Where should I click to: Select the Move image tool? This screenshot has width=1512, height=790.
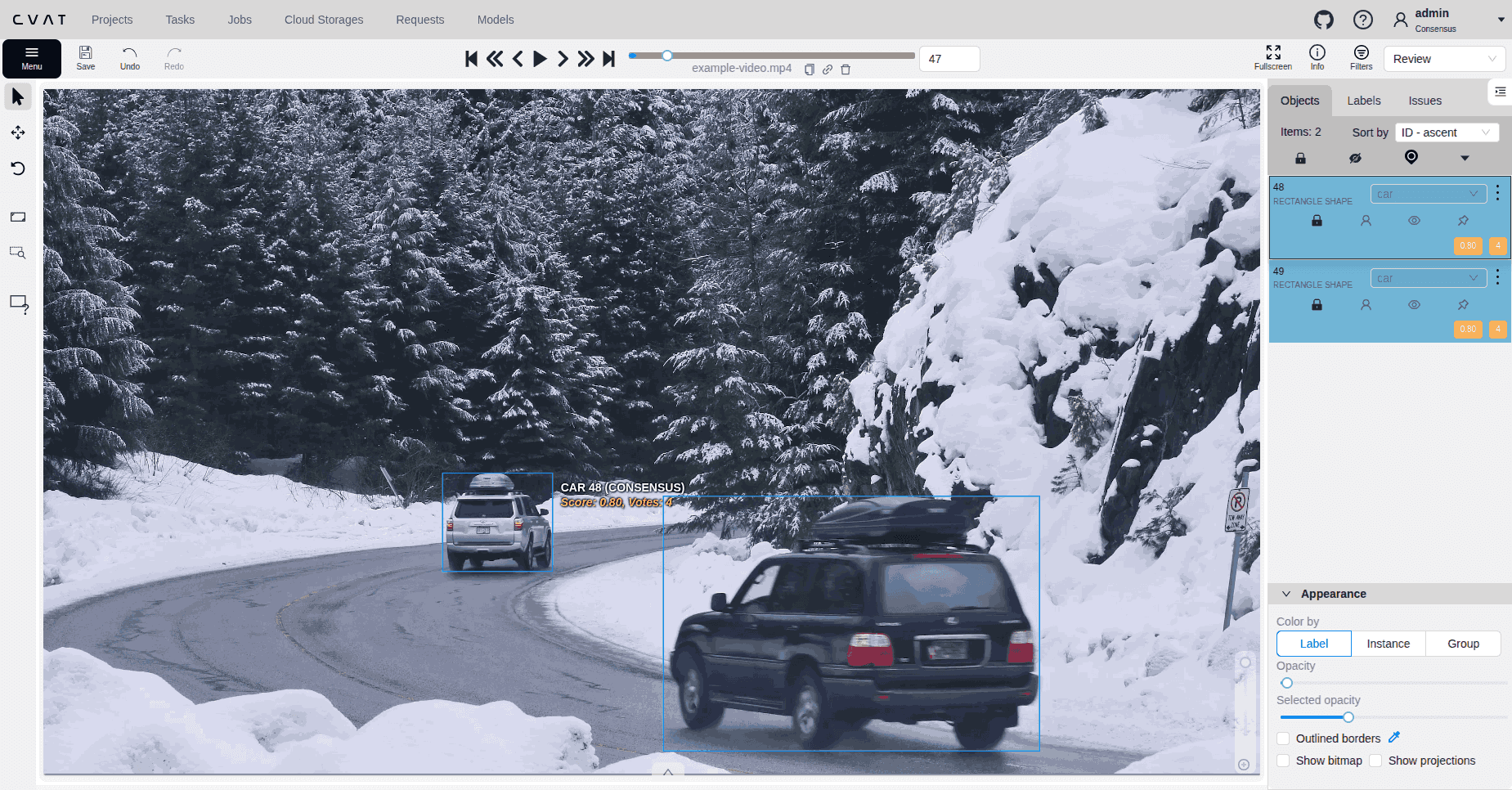pos(18,132)
